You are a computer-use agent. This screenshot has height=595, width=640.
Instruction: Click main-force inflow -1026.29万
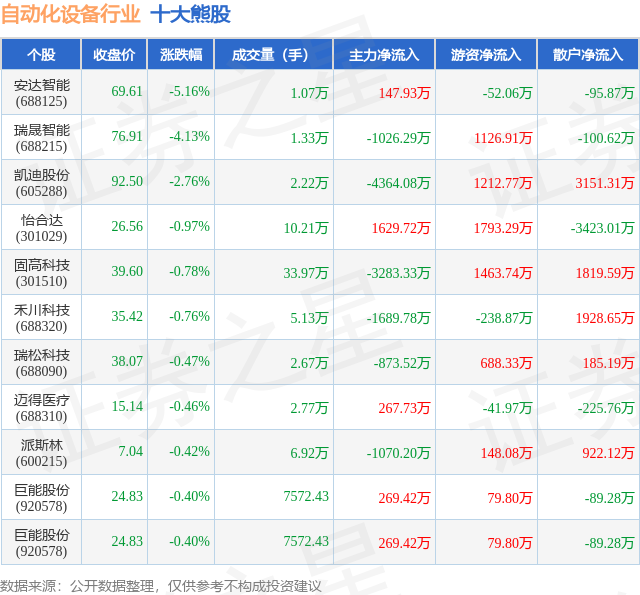(398, 138)
